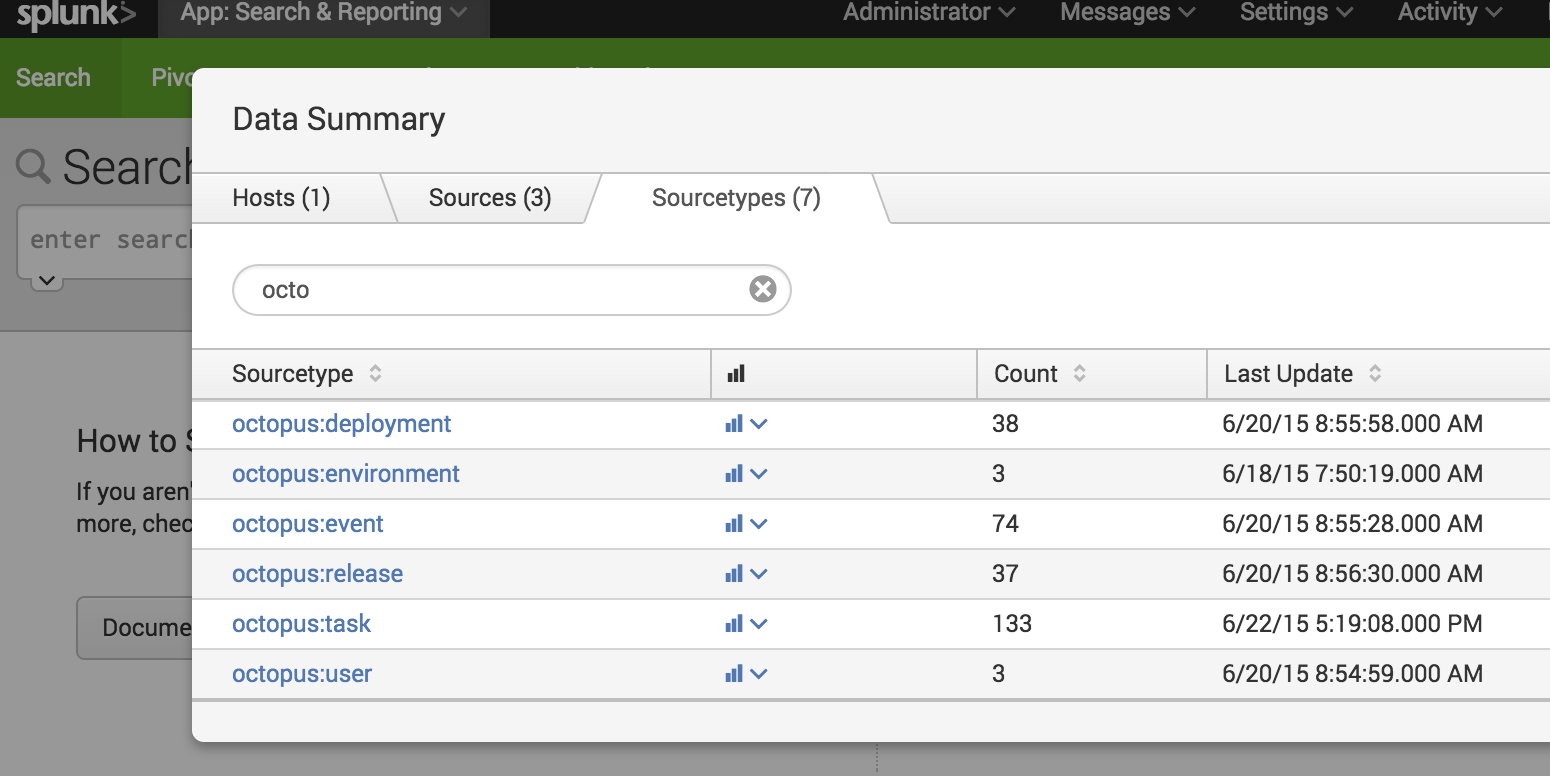Open the App: Search & Reporting dropdown
1550x776 pixels.
(x=323, y=13)
